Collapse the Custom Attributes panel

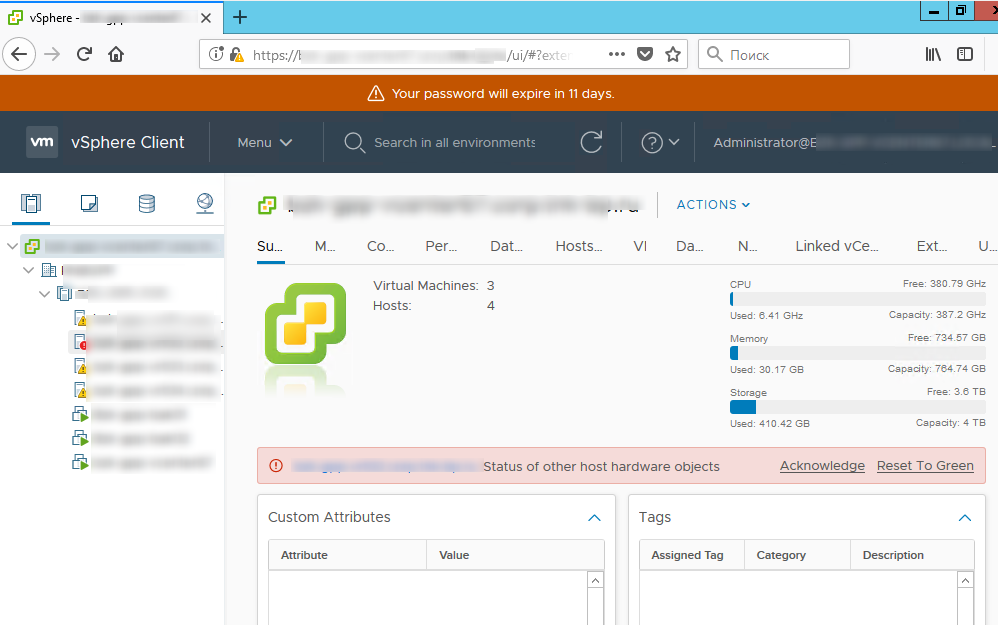tap(594, 517)
